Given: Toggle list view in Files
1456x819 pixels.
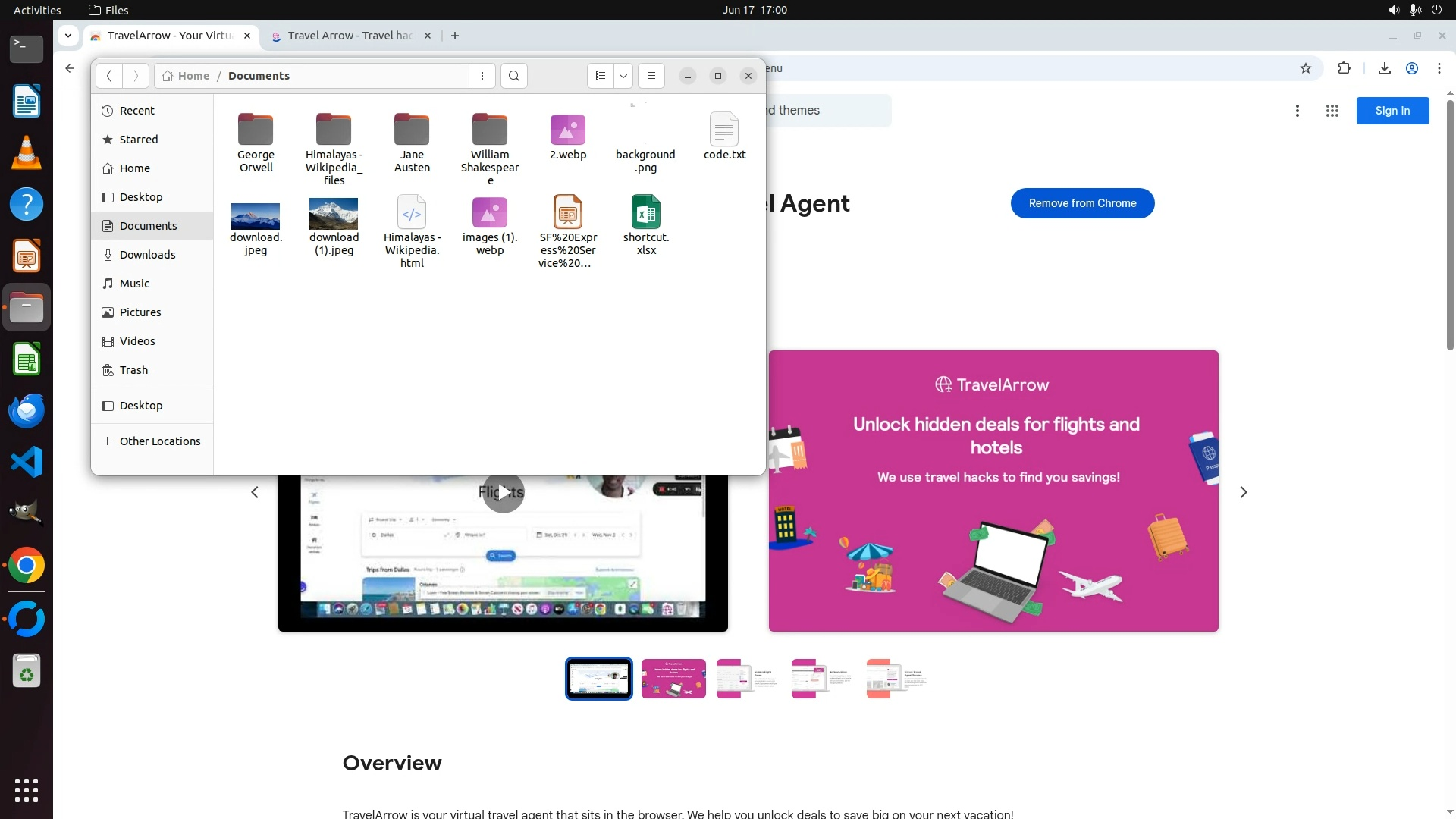Looking at the screenshot, I should 601,76.
